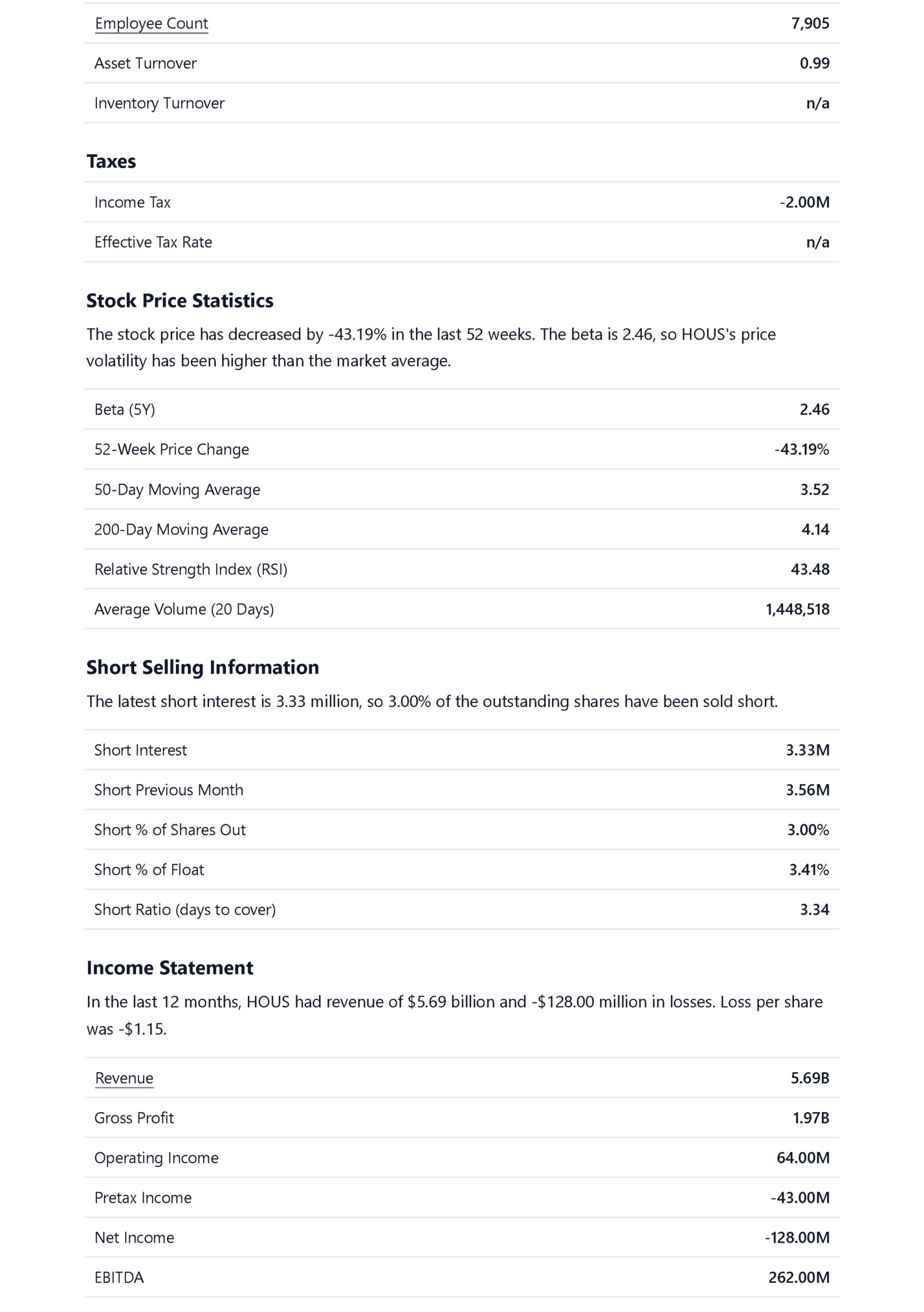The width and height of the screenshot is (924, 1312).
Task: Click the Taxes section heading
Action: pyautogui.click(x=111, y=162)
